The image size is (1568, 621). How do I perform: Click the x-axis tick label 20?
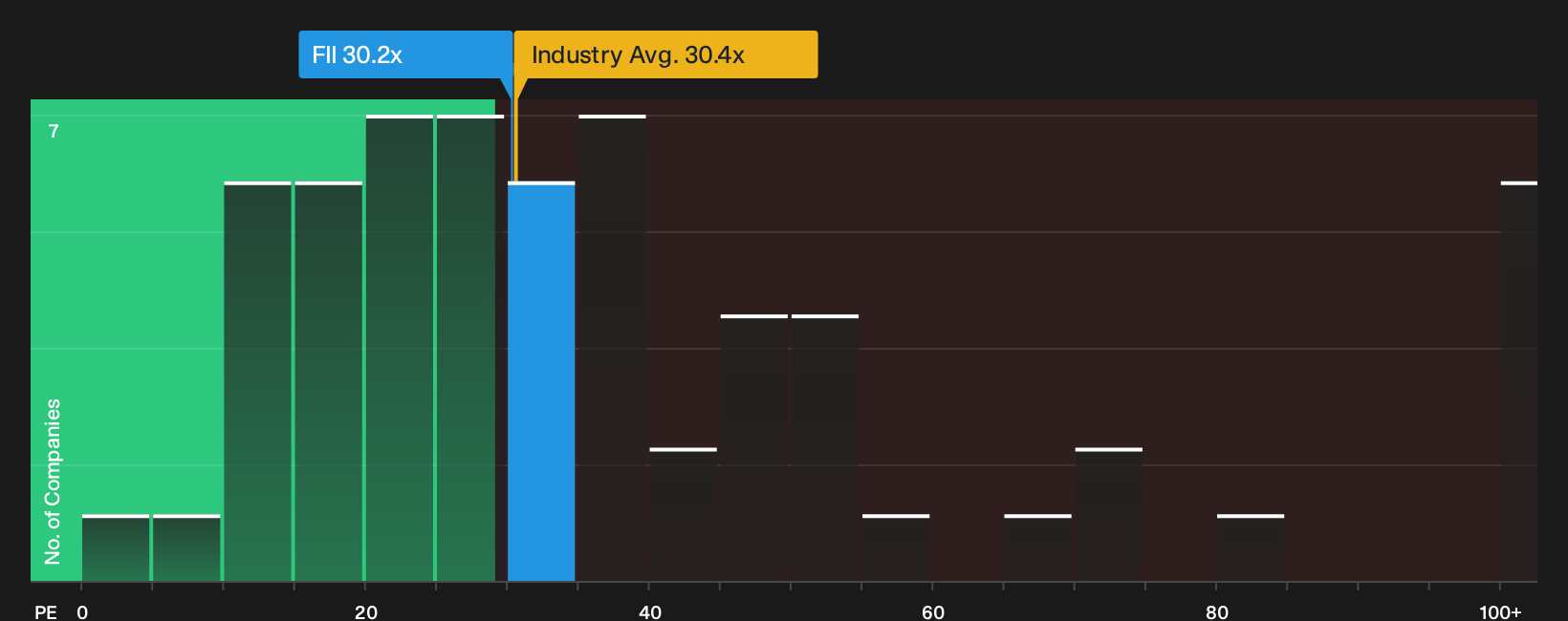(x=366, y=612)
